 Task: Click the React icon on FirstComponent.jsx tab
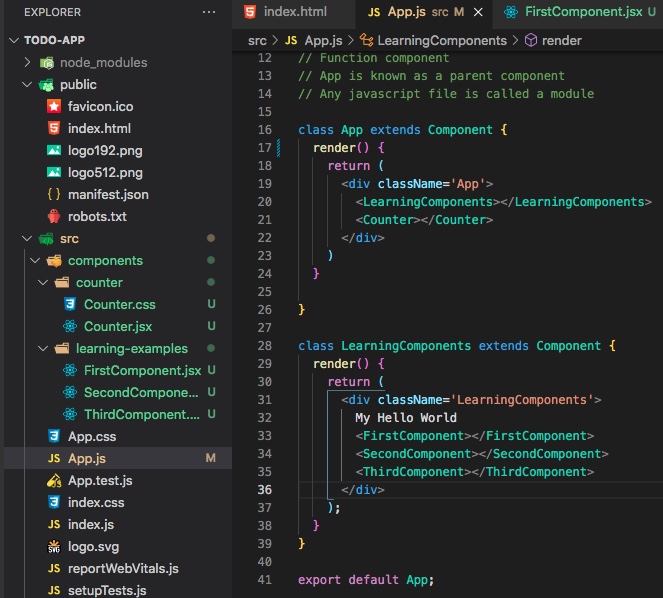pyautogui.click(x=511, y=12)
